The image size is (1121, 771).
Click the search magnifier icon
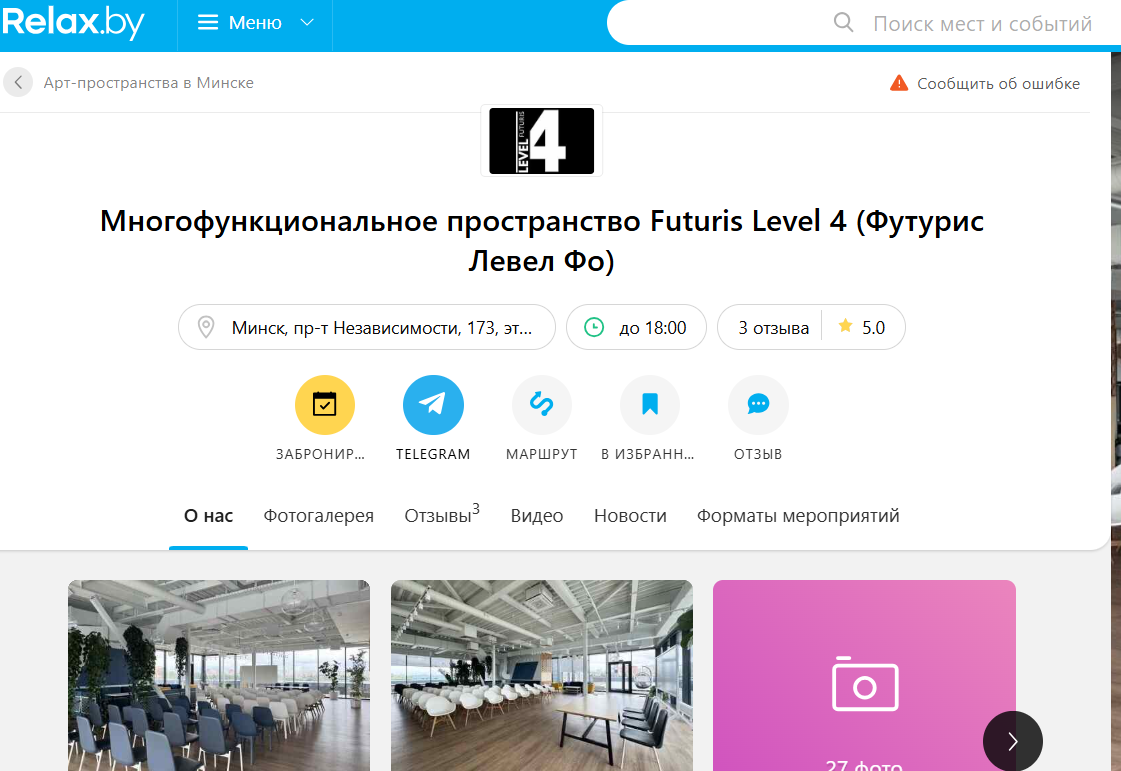pyautogui.click(x=844, y=23)
